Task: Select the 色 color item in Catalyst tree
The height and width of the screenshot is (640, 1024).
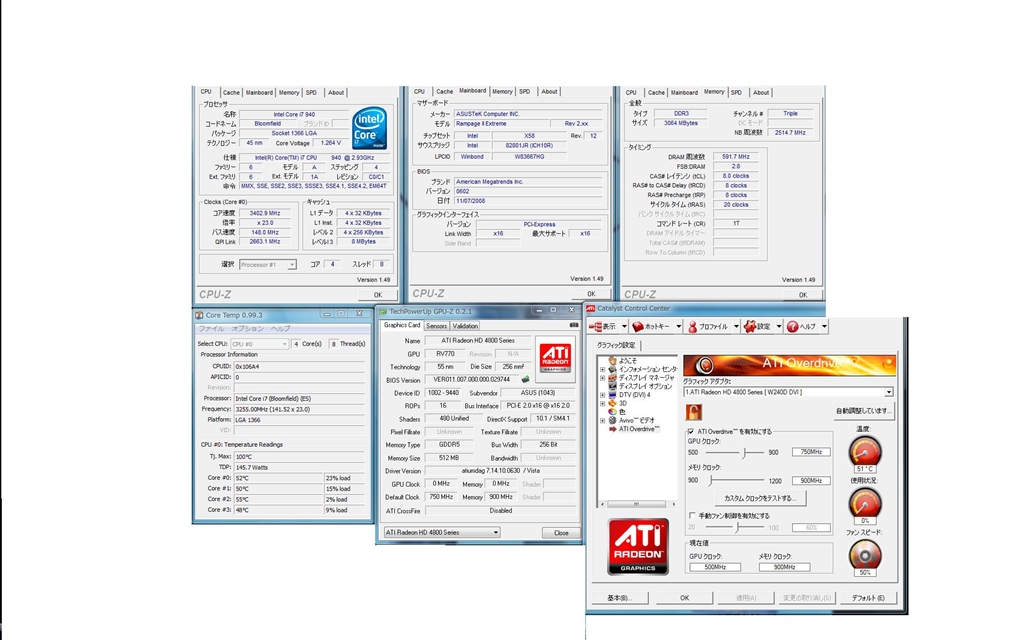Action: pyautogui.click(x=622, y=412)
